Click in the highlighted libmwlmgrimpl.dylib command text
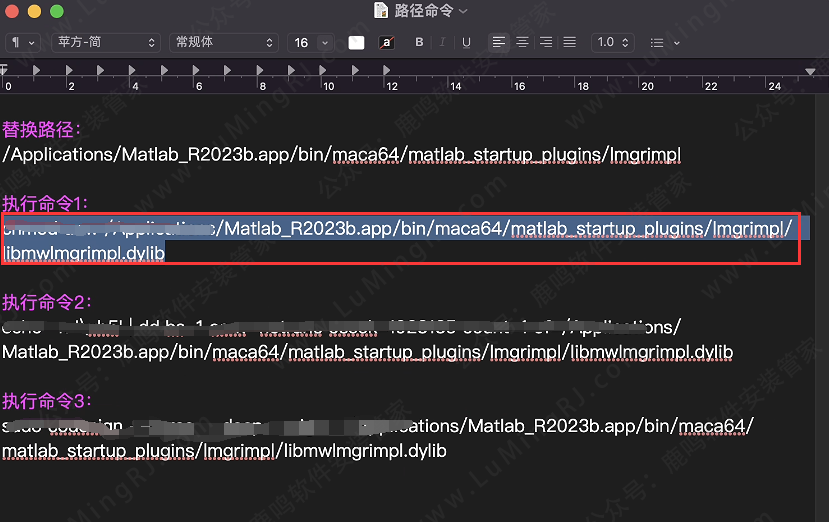829x522 pixels. coord(84,253)
